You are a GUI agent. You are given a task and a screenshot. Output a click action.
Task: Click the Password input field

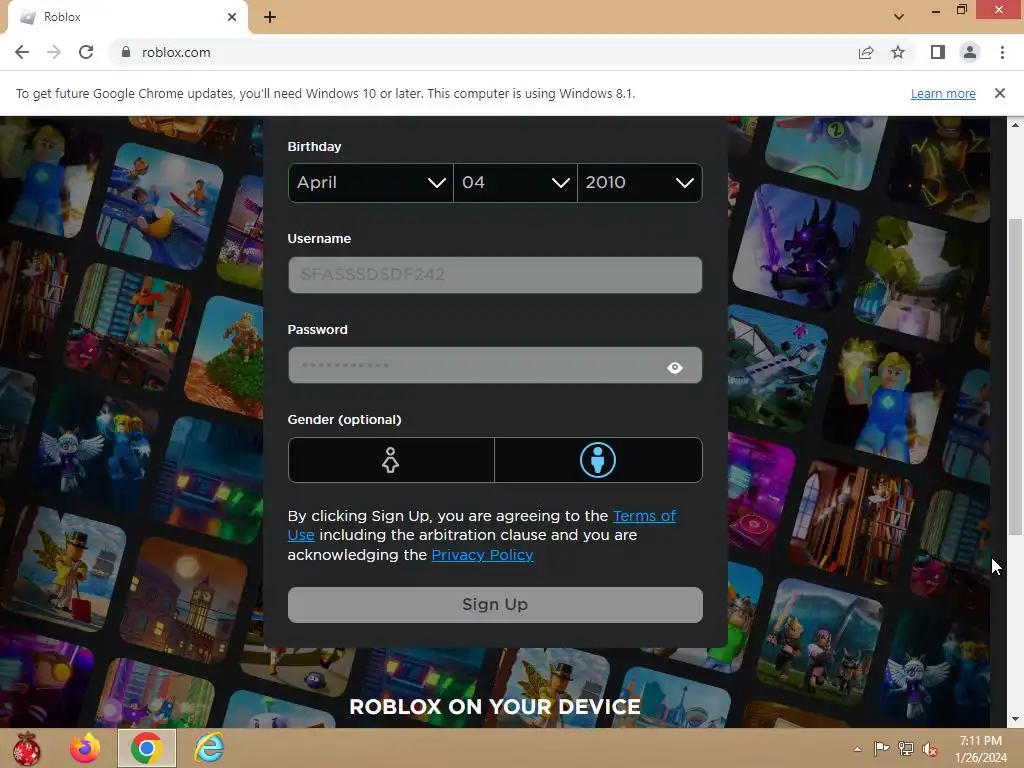tap(495, 365)
